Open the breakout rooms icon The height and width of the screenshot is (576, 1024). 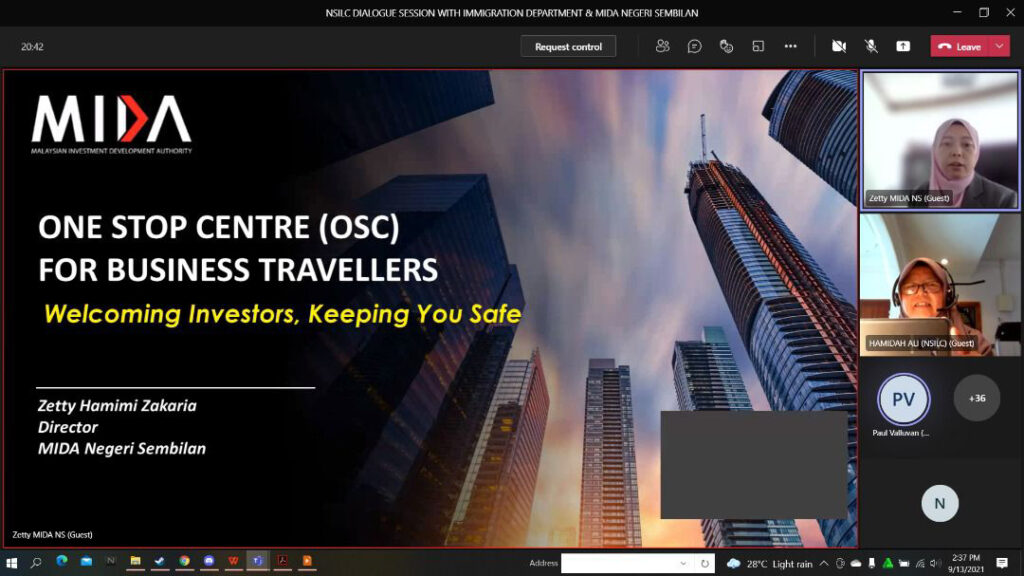pos(758,46)
